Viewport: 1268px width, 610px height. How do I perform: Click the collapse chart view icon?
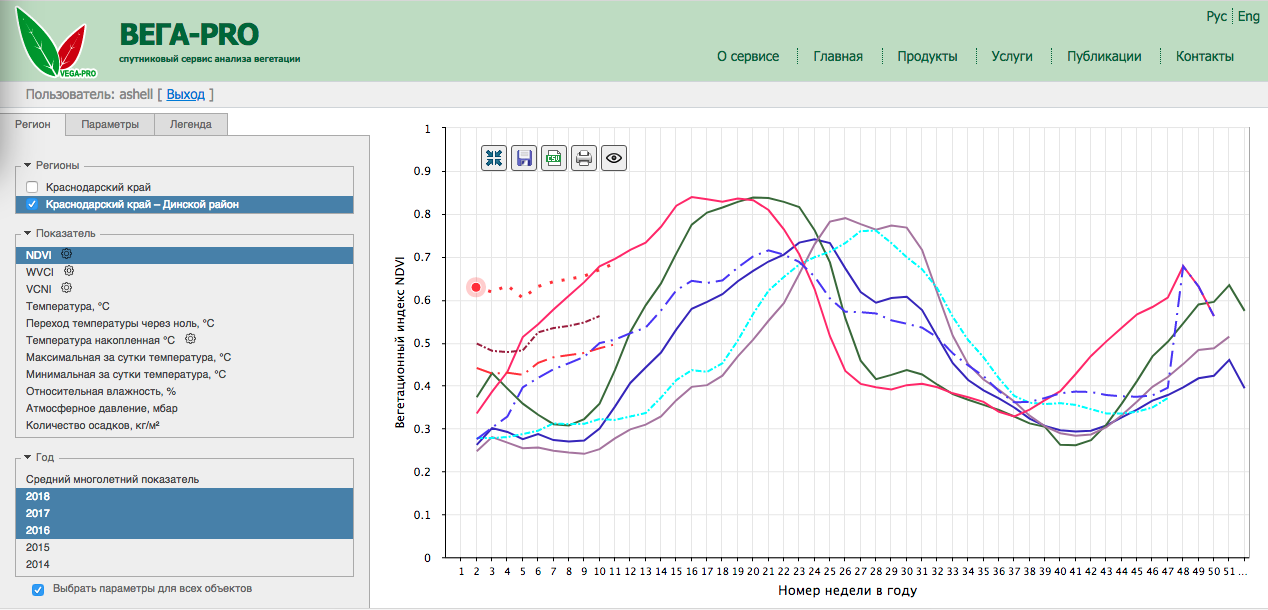(494, 157)
